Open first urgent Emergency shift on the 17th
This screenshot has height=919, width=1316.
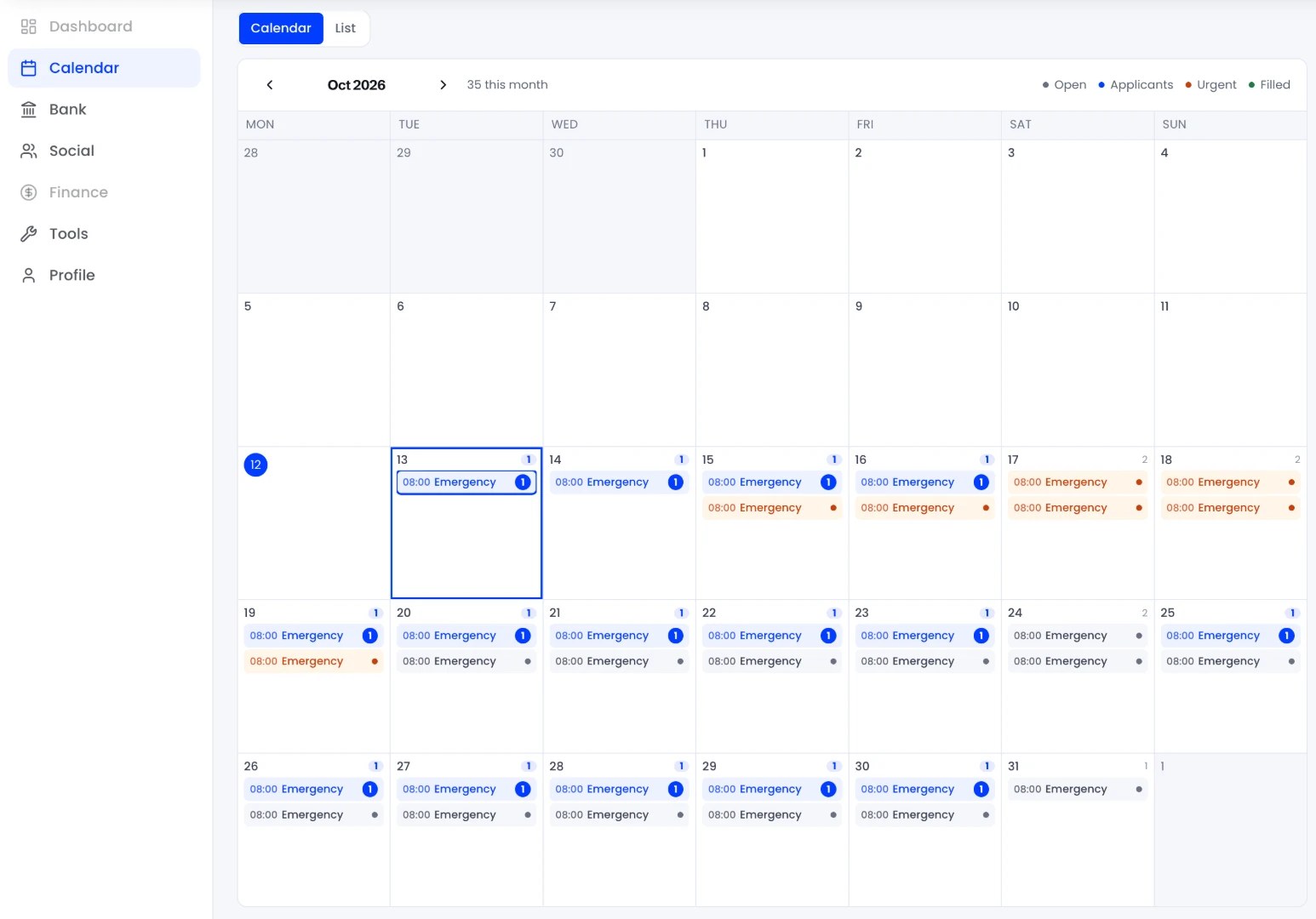point(1078,482)
